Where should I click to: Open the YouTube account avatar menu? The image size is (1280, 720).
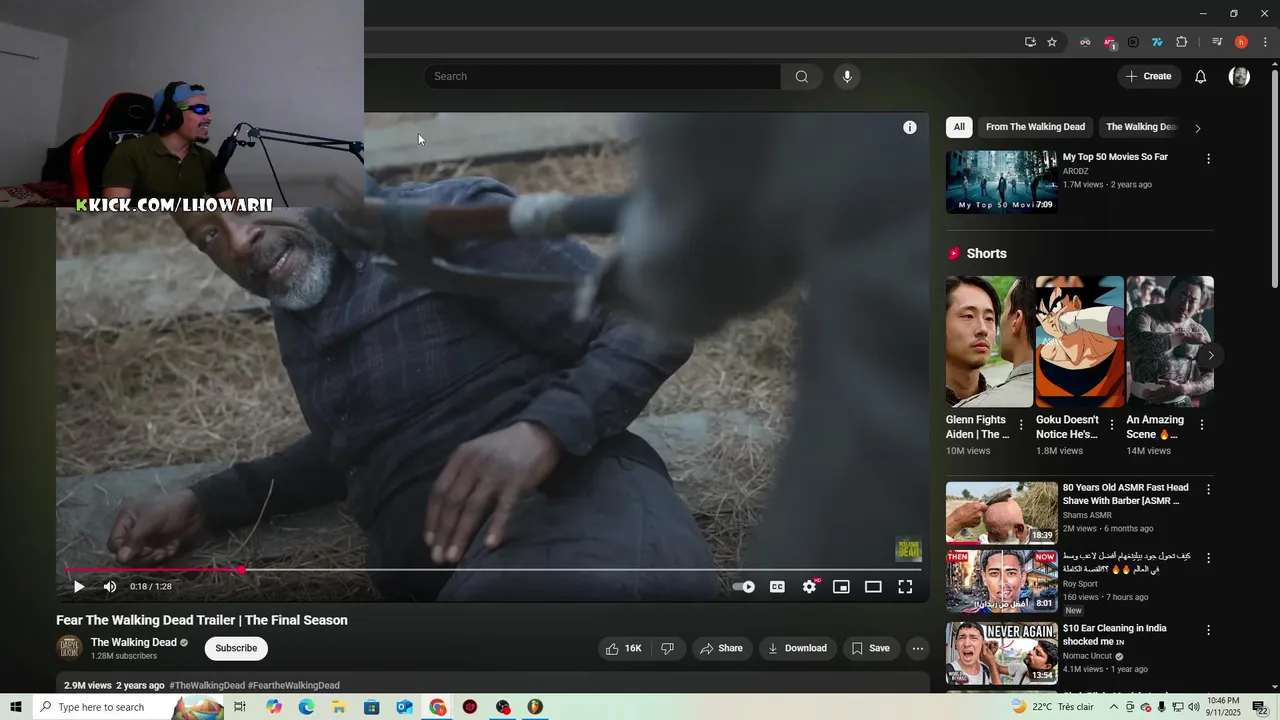click(1239, 77)
